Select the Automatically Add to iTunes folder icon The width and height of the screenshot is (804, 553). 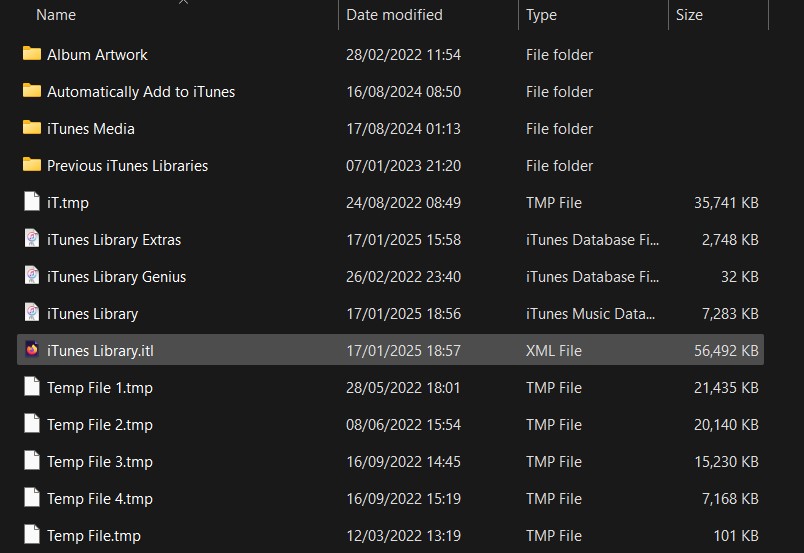click(x=32, y=90)
